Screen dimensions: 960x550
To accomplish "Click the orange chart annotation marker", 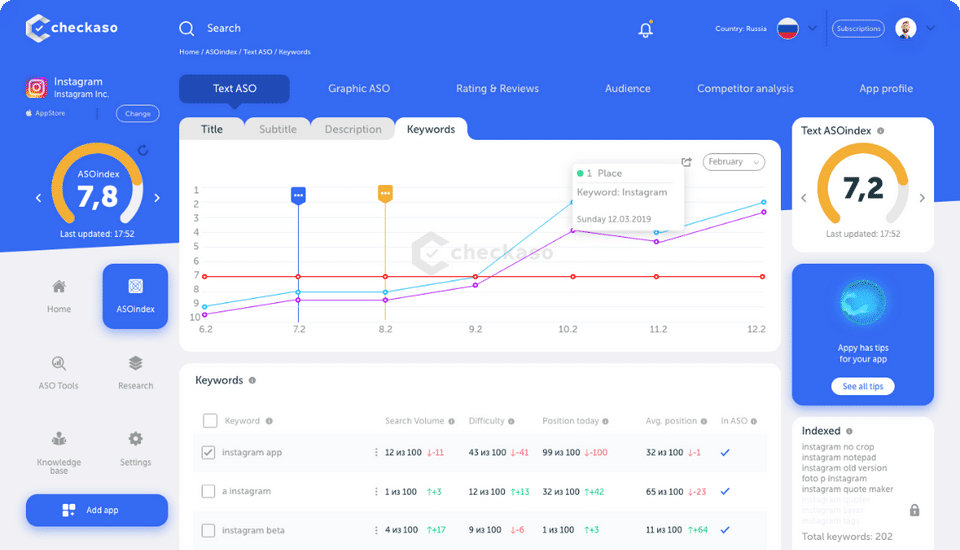I will (385, 193).
